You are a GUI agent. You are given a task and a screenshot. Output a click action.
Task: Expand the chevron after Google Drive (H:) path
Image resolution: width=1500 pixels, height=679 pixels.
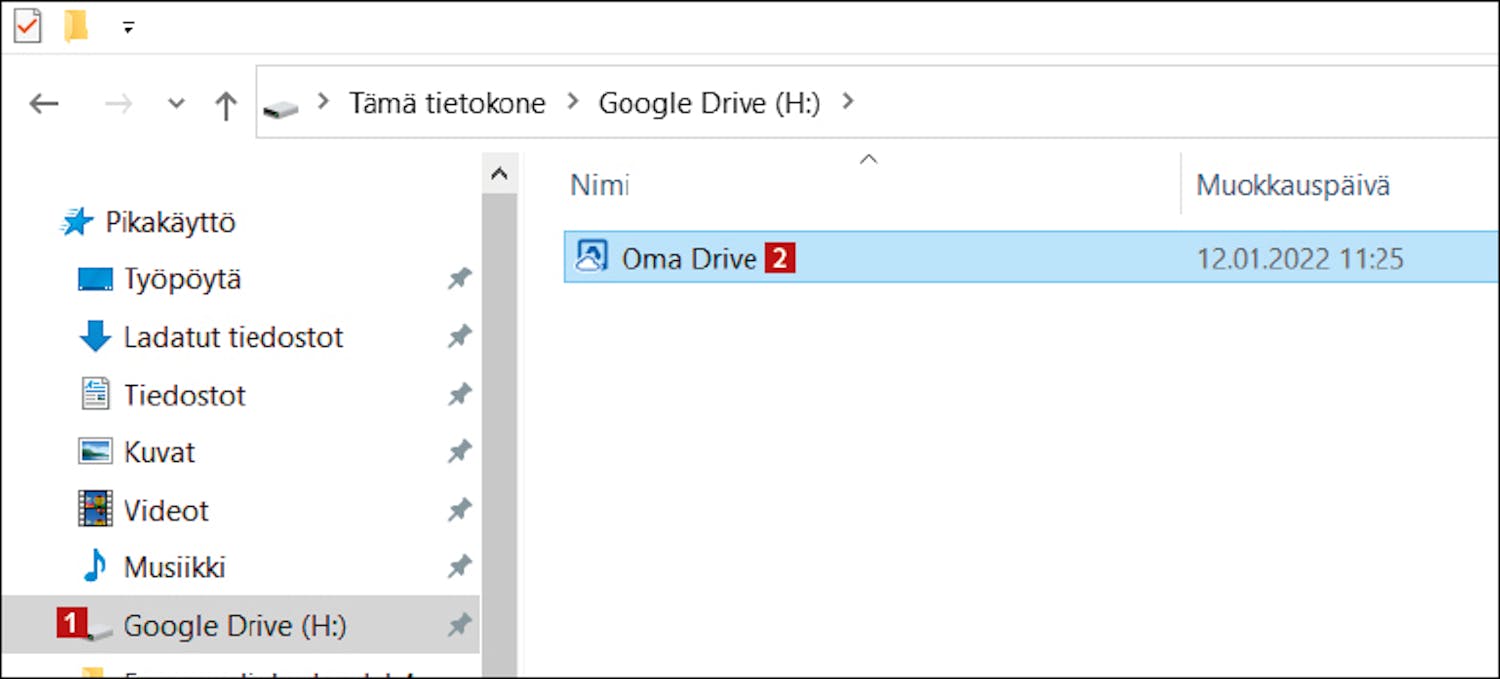click(849, 102)
